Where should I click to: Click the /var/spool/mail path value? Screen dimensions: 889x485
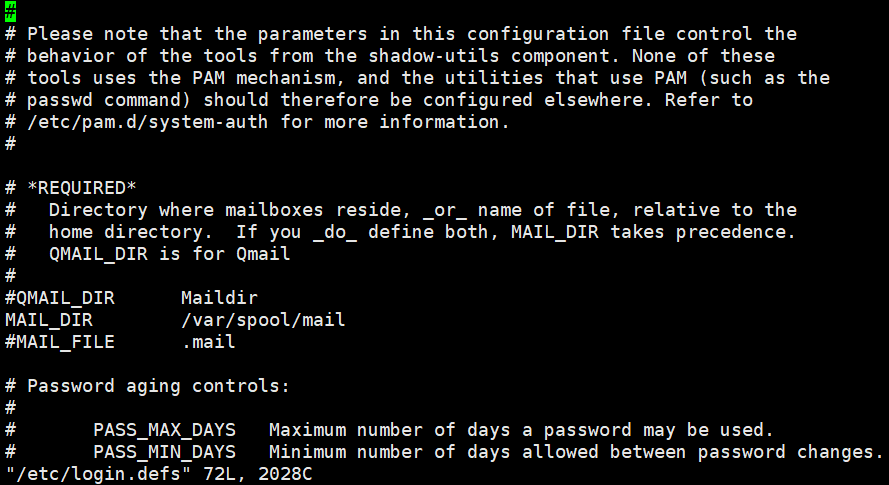(263, 320)
